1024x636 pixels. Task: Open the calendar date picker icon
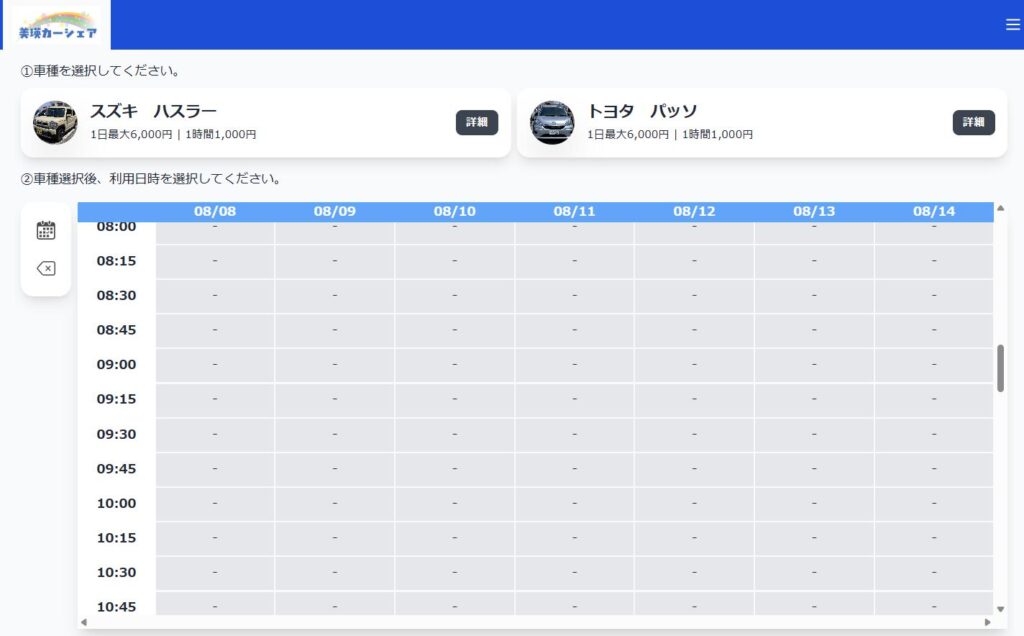coord(46,231)
